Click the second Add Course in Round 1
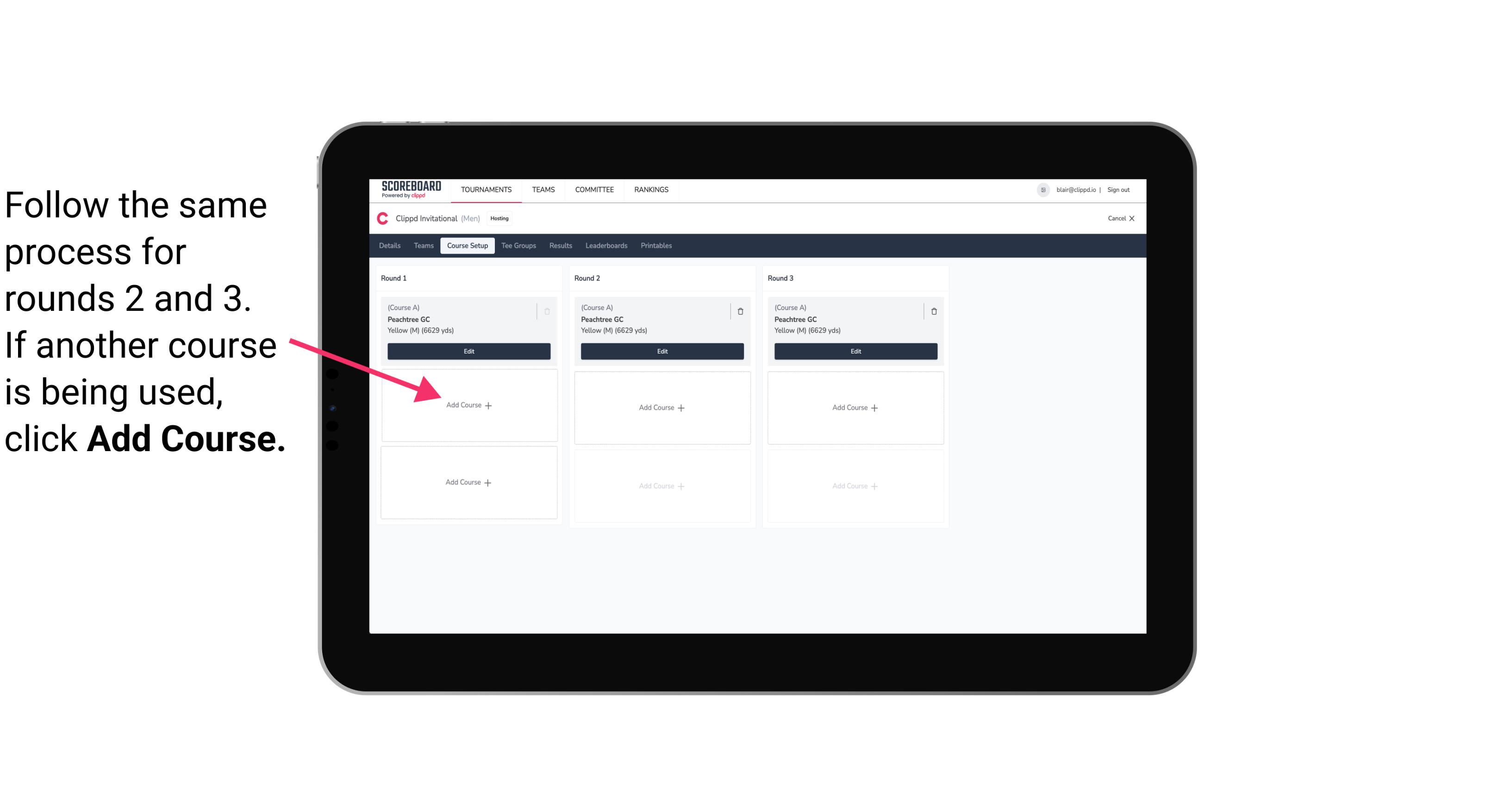1510x812 pixels. point(469,482)
